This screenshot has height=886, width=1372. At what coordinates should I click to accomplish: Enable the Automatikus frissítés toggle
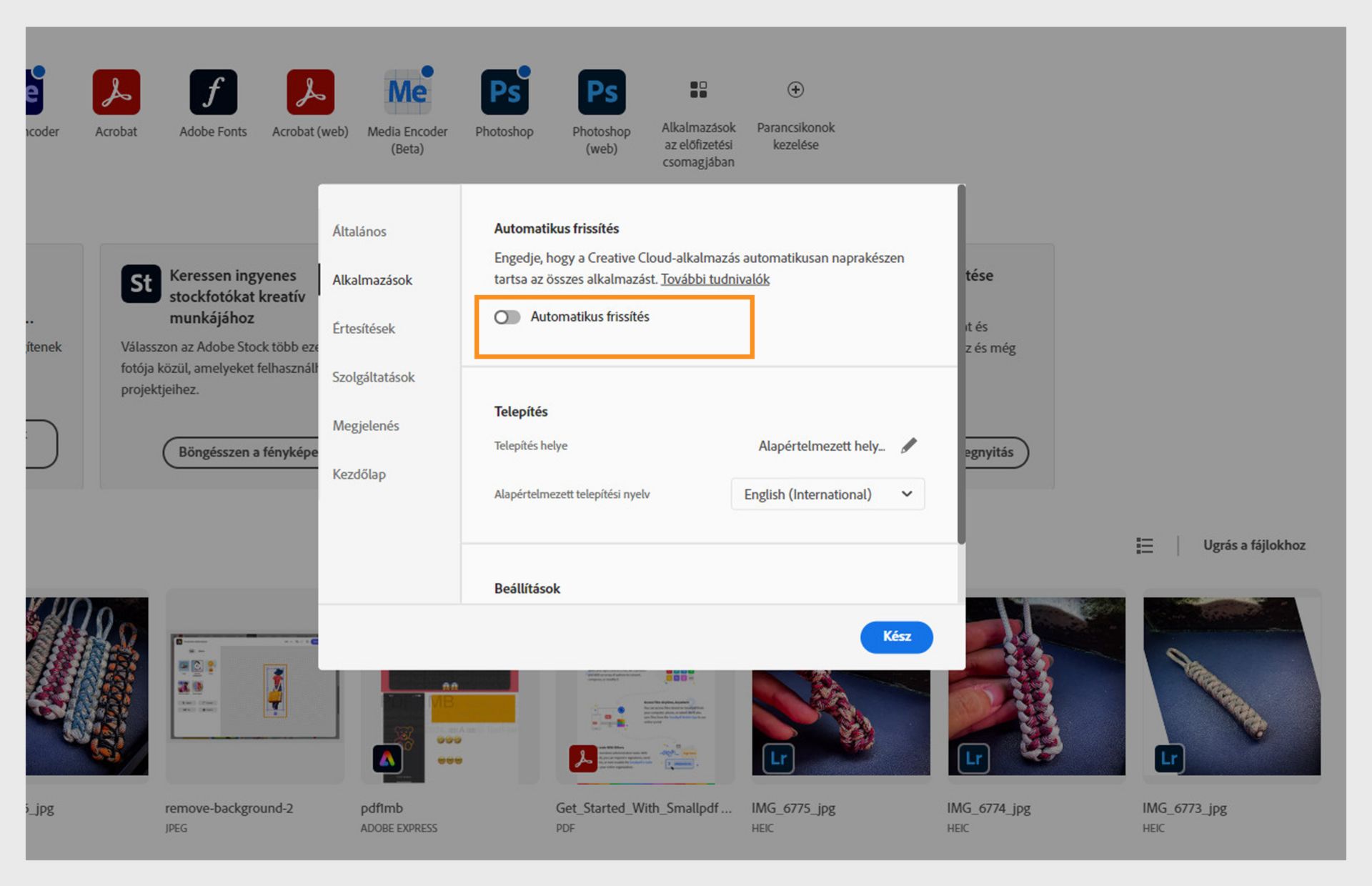click(x=507, y=317)
